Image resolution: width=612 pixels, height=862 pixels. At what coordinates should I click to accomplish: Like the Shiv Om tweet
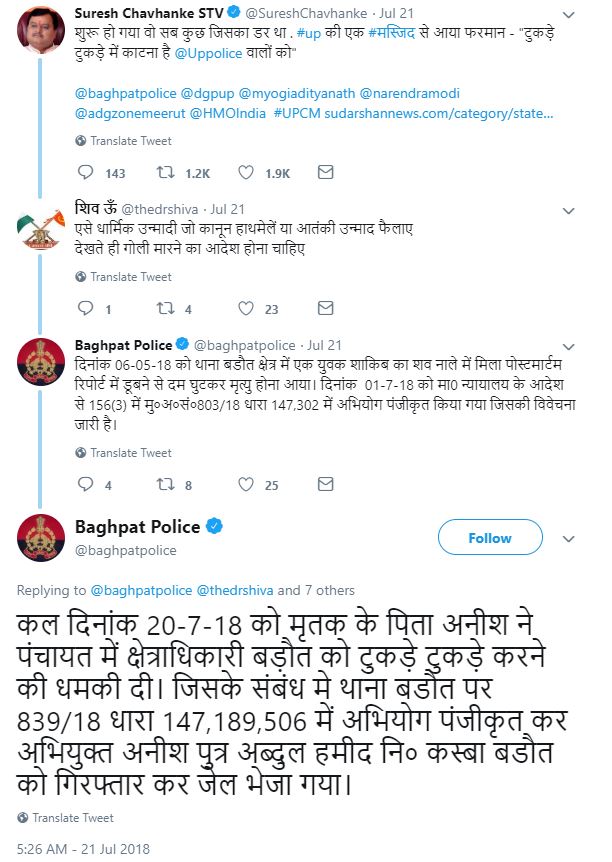pyautogui.click(x=246, y=309)
